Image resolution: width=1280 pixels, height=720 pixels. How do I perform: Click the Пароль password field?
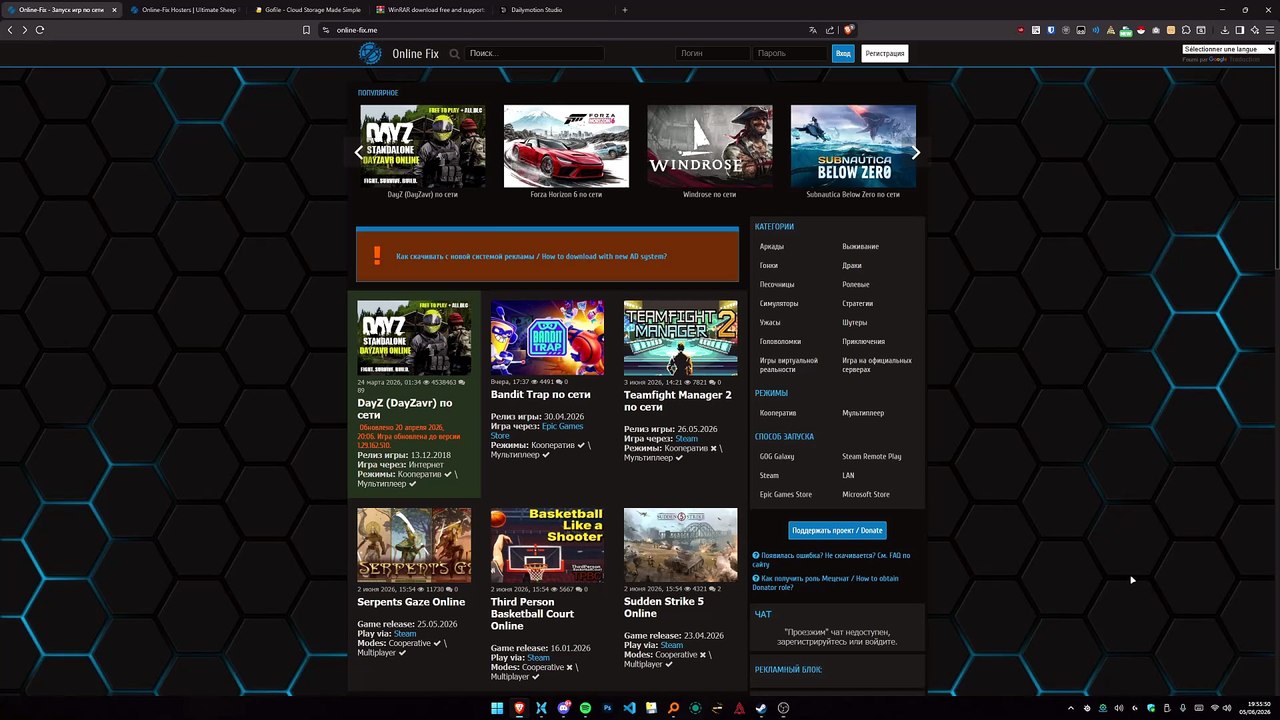(x=790, y=54)
